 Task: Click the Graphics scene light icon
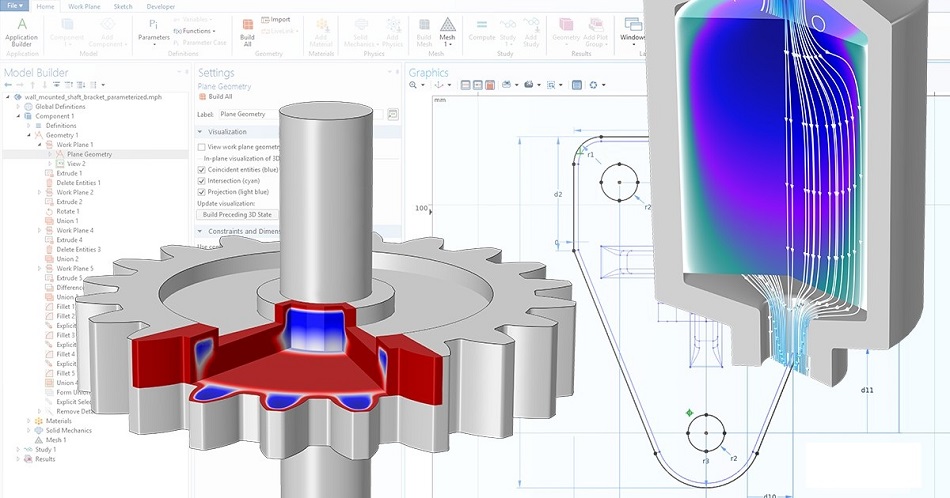click(x=593, y=85)
